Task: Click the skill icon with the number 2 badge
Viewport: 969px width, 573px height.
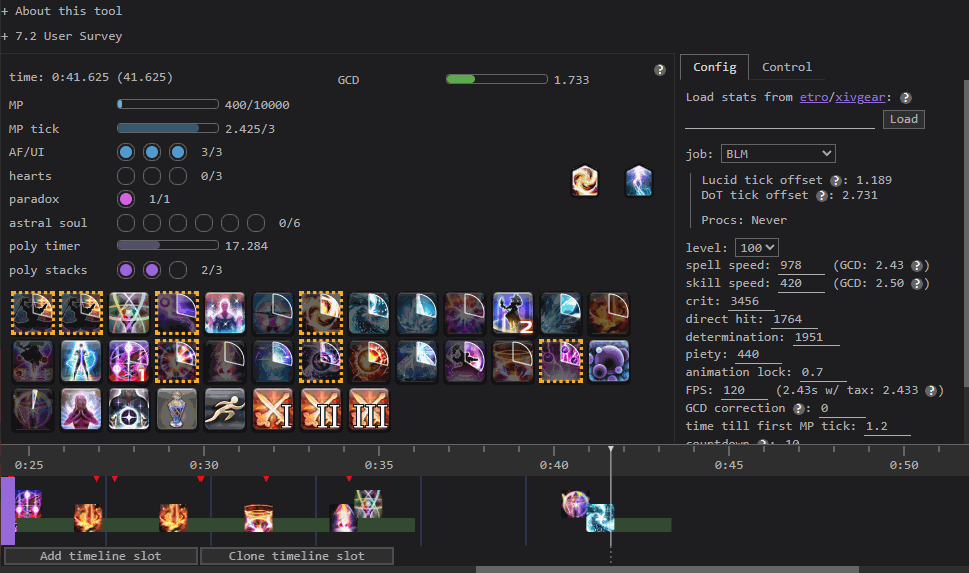Action: 513,312
